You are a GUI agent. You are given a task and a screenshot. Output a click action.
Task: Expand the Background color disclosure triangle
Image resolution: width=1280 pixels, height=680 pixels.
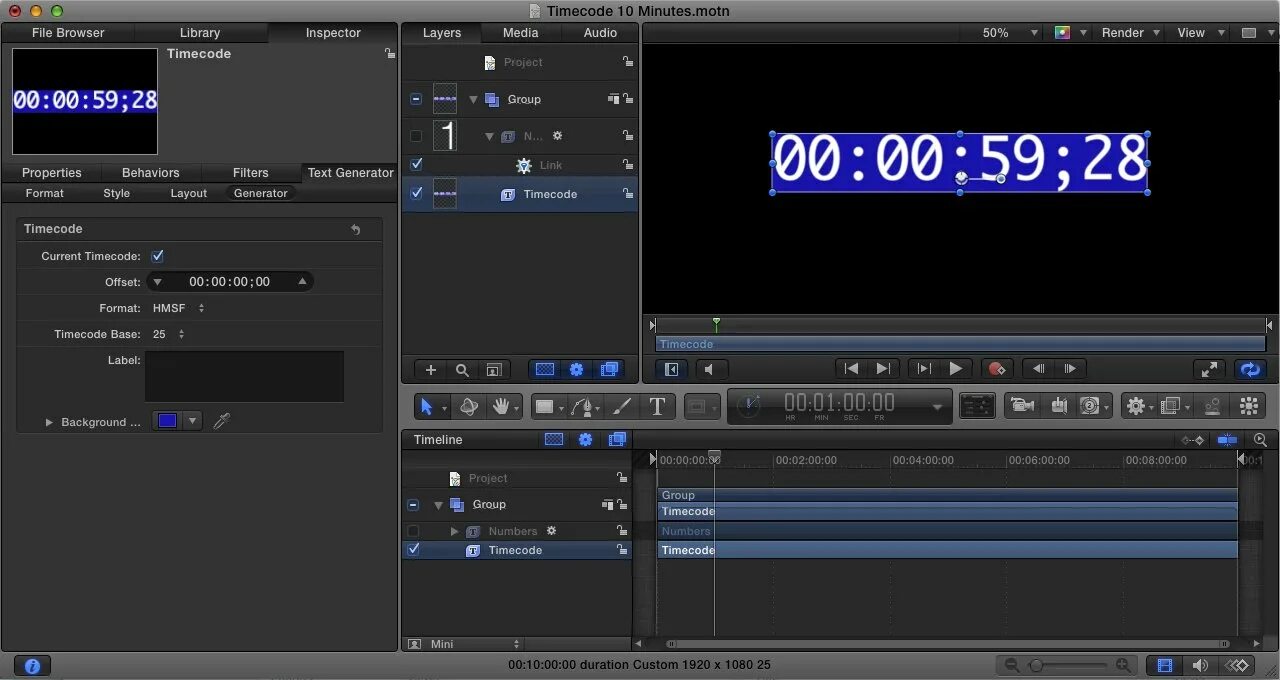(x=48, y=422)
